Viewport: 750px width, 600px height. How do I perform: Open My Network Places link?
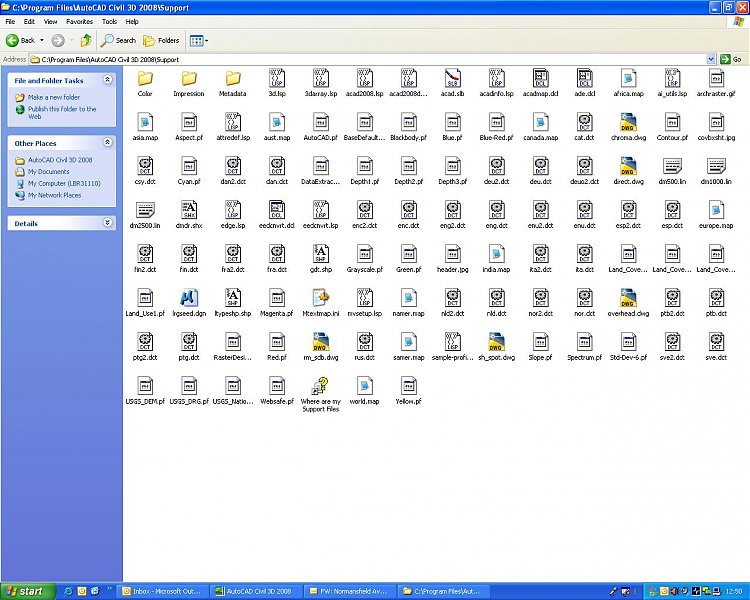coord(54,195)
